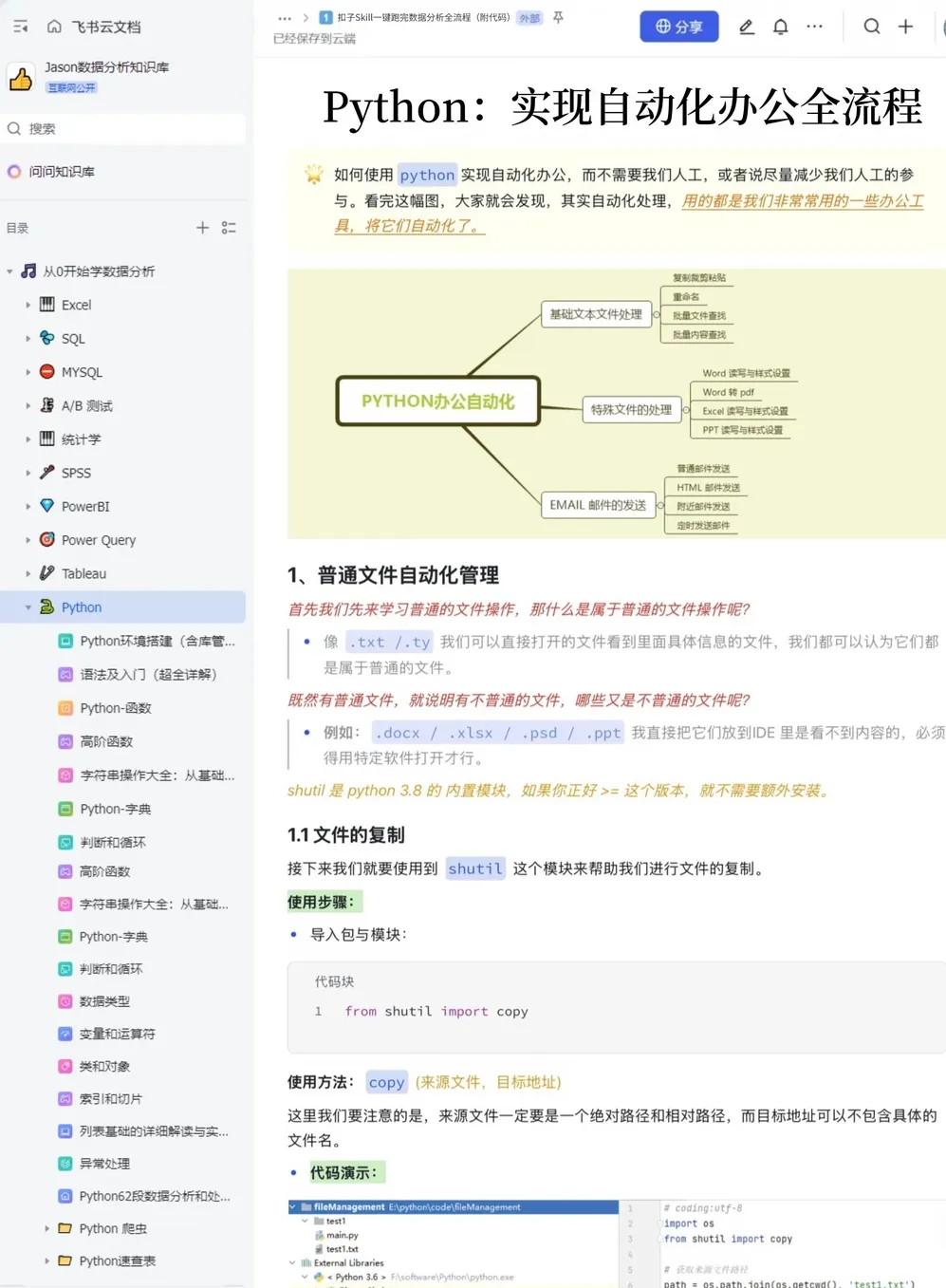Collapse the 从0开始学数据分析 root node arrow

9,271
